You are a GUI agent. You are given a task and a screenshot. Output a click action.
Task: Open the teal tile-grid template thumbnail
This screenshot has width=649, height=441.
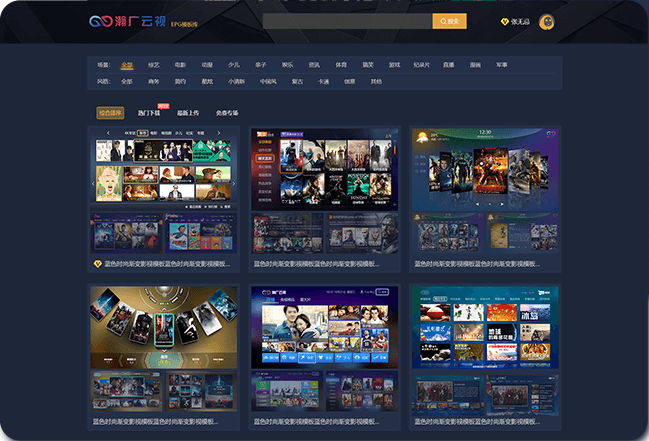coord(485,327)
